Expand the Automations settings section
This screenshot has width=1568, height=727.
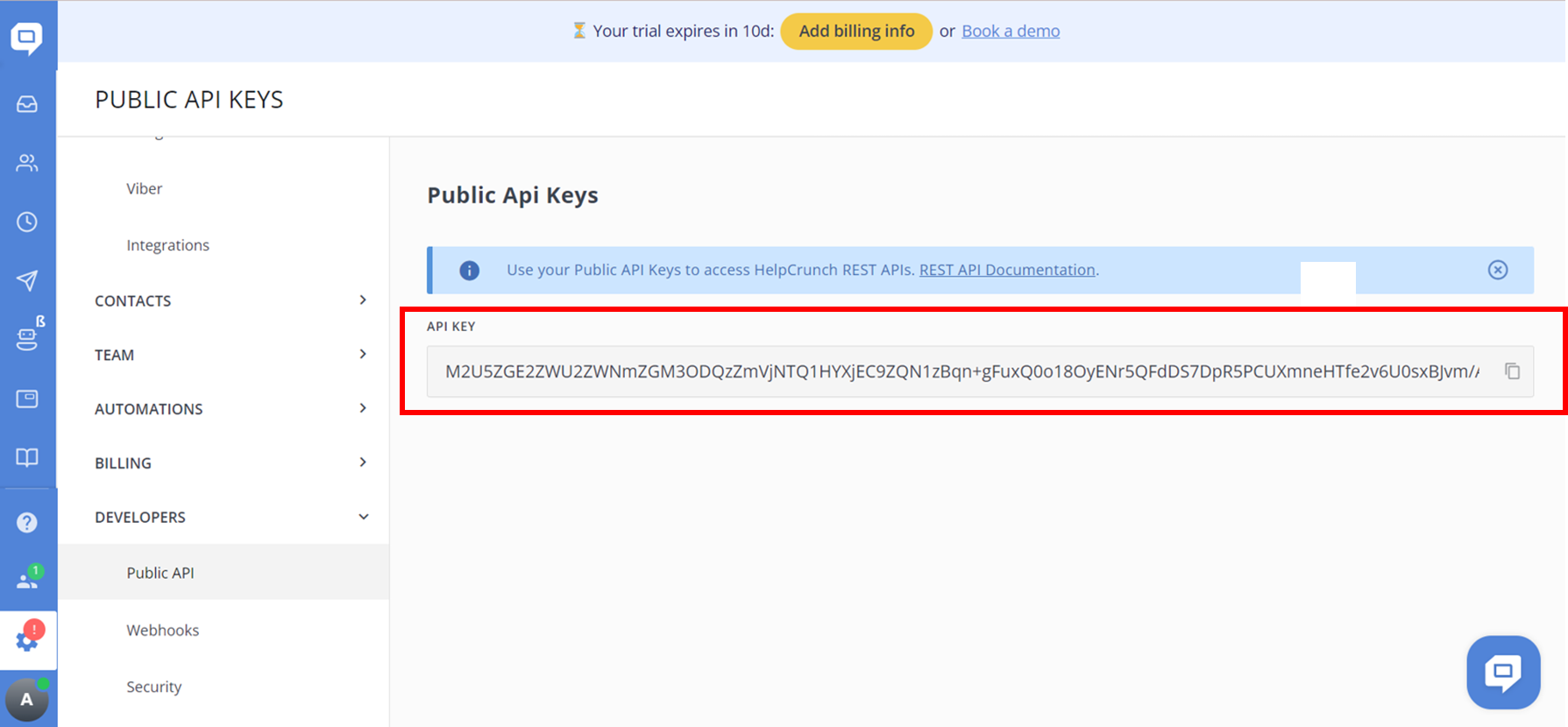tap(231, 409)
